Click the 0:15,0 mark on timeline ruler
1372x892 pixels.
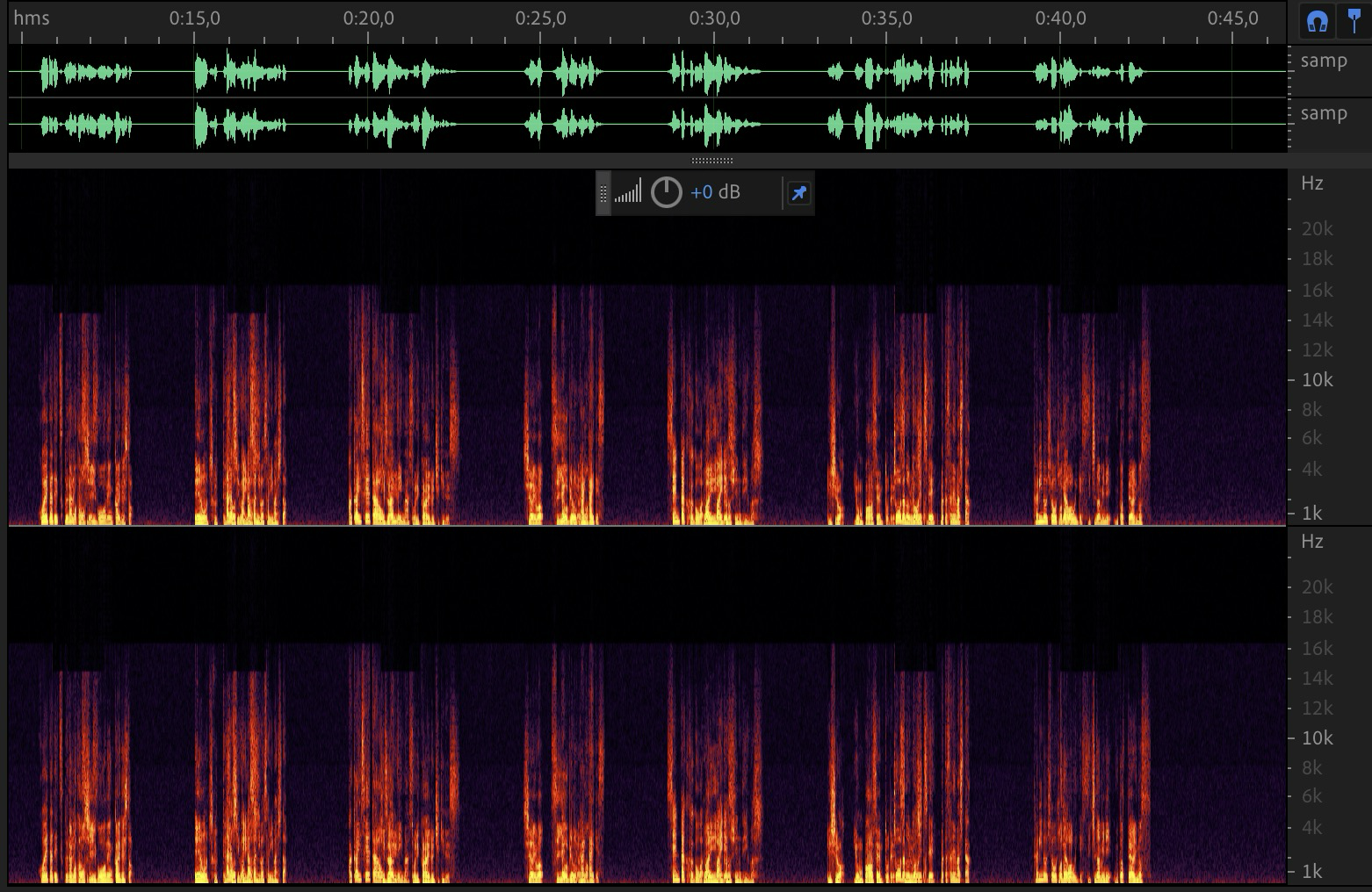tap(195, 18)
